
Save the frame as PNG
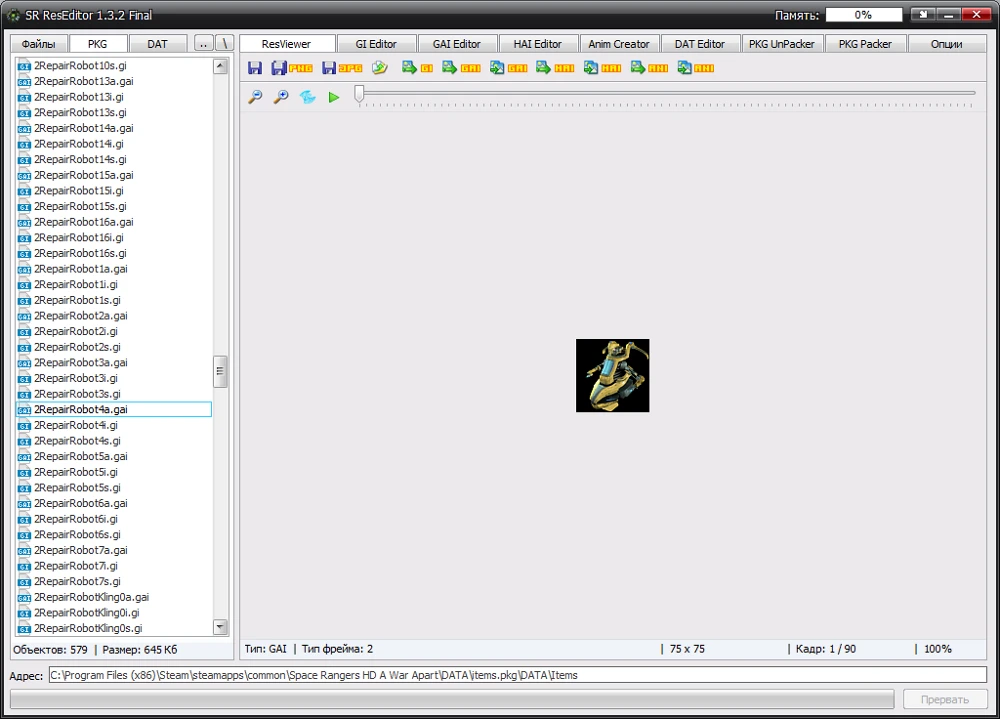292,68
